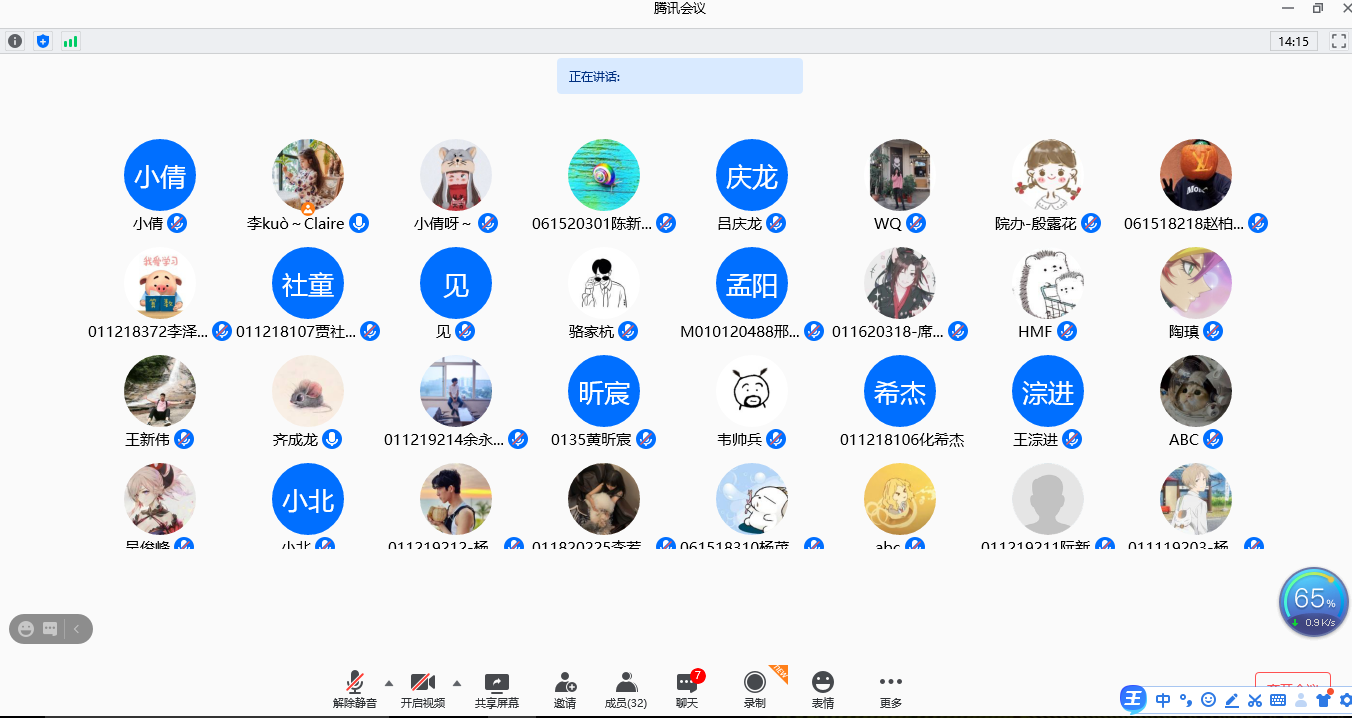This screenshot has width=1352, height=718.
Task: Select participant 吕庆龙's avatar
Action: pyautogui.click(x=752, y=176)
